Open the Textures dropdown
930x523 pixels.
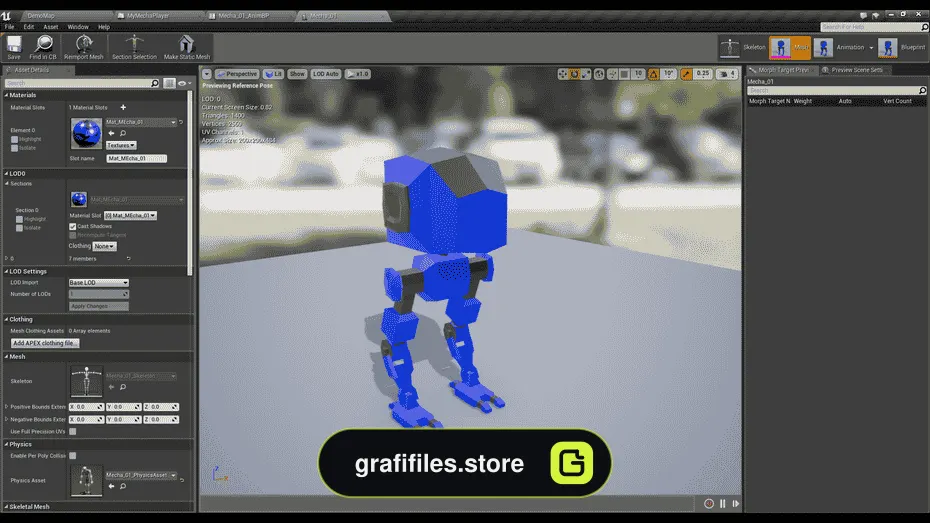click(121, 145)
